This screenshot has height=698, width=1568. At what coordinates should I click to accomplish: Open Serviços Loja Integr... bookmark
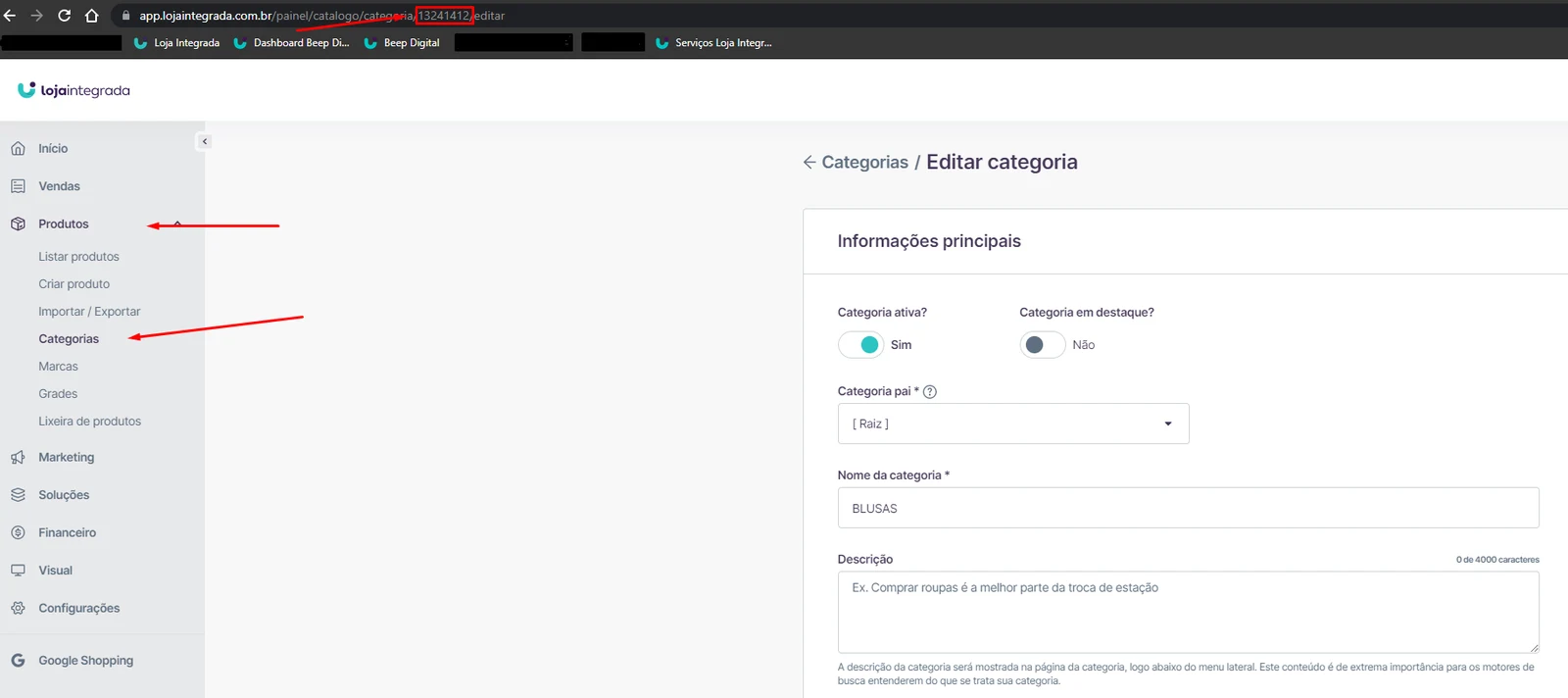click(x=713, y=43)
